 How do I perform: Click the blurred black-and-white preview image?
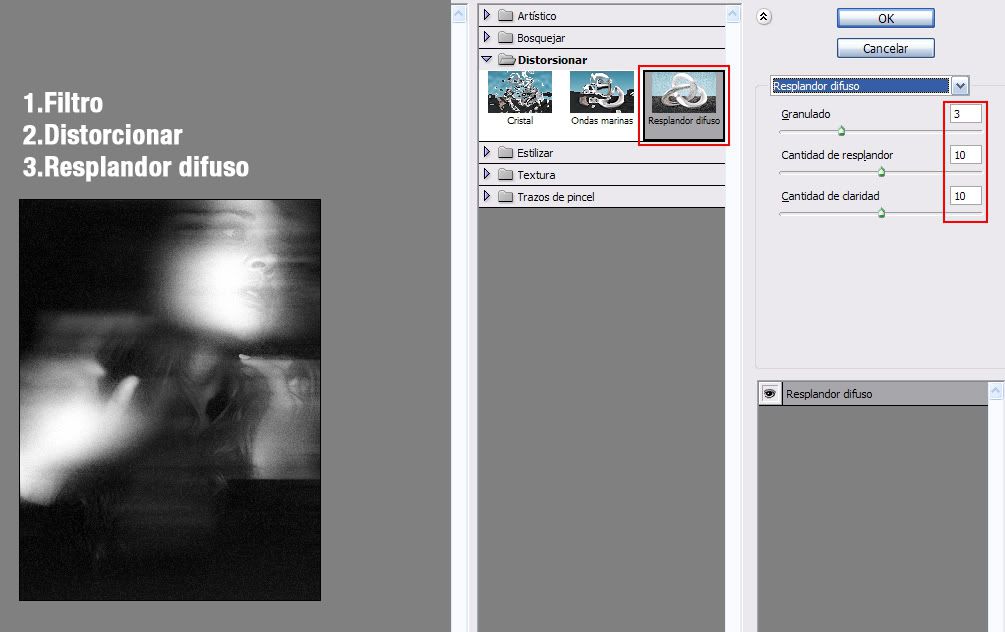point(170,400)
